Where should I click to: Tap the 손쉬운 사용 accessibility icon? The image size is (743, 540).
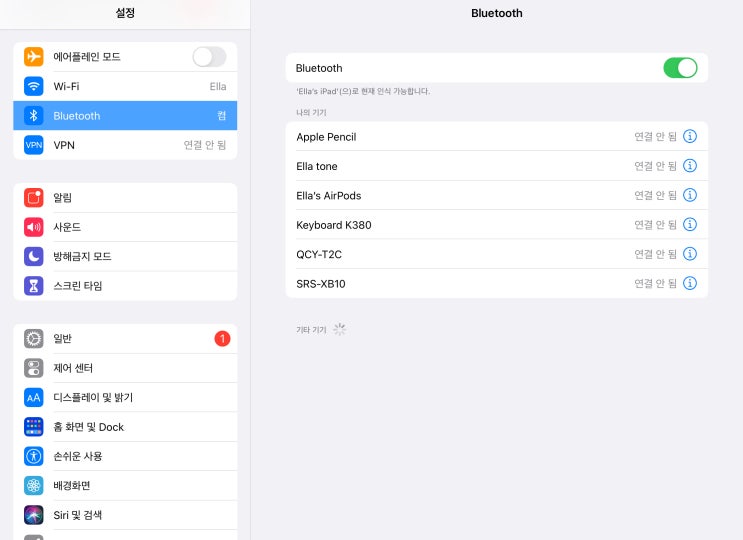tap(34, 456)
